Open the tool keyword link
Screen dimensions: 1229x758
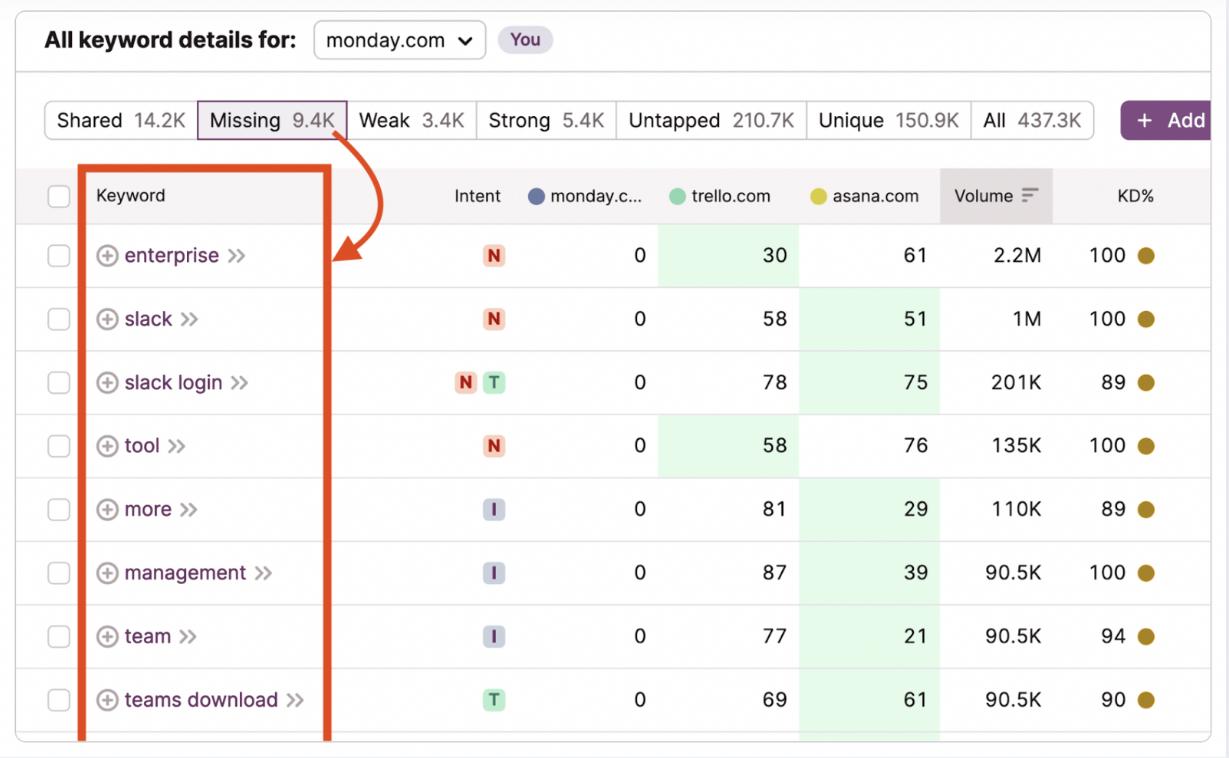(142, 446)
